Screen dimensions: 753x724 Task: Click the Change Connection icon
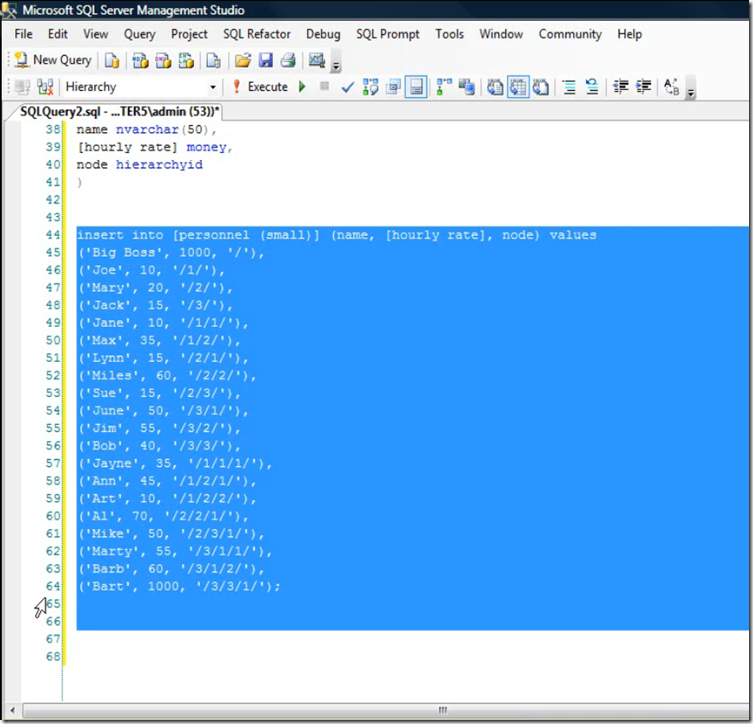coord(45,87)
